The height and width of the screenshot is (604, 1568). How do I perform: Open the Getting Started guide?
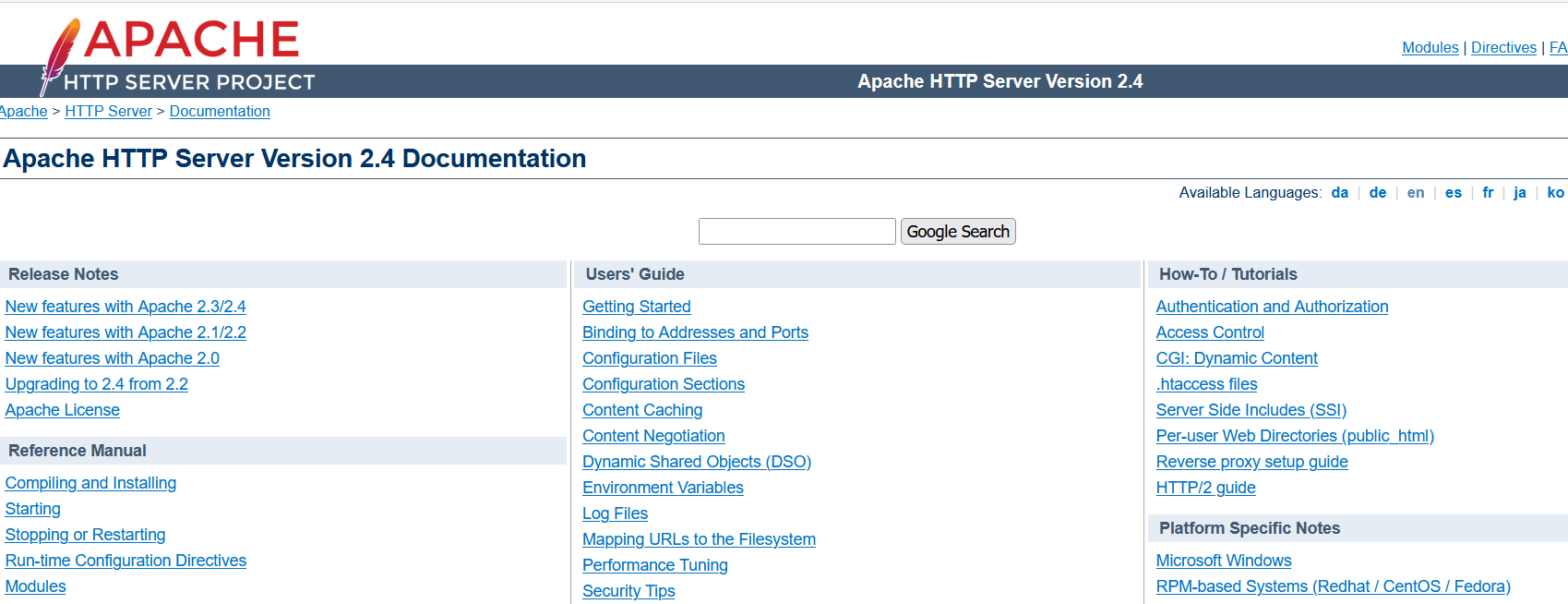tap(637, 307)
